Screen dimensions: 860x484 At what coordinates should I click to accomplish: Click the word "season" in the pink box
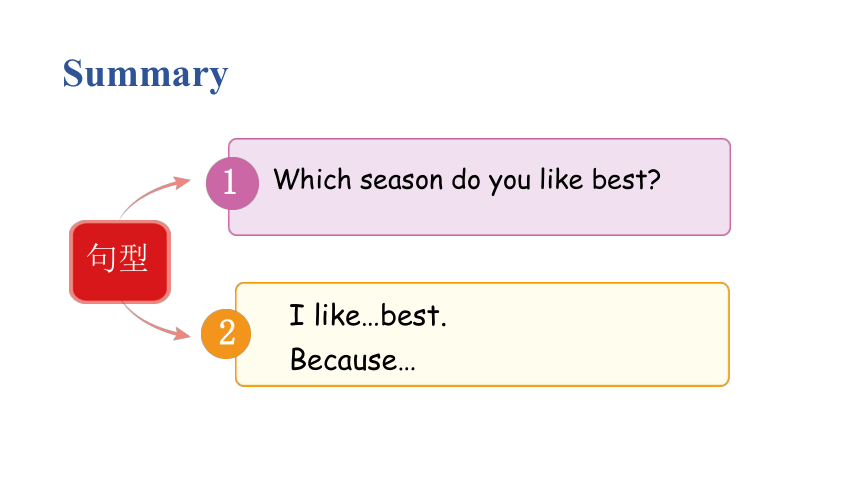point(401,181)
